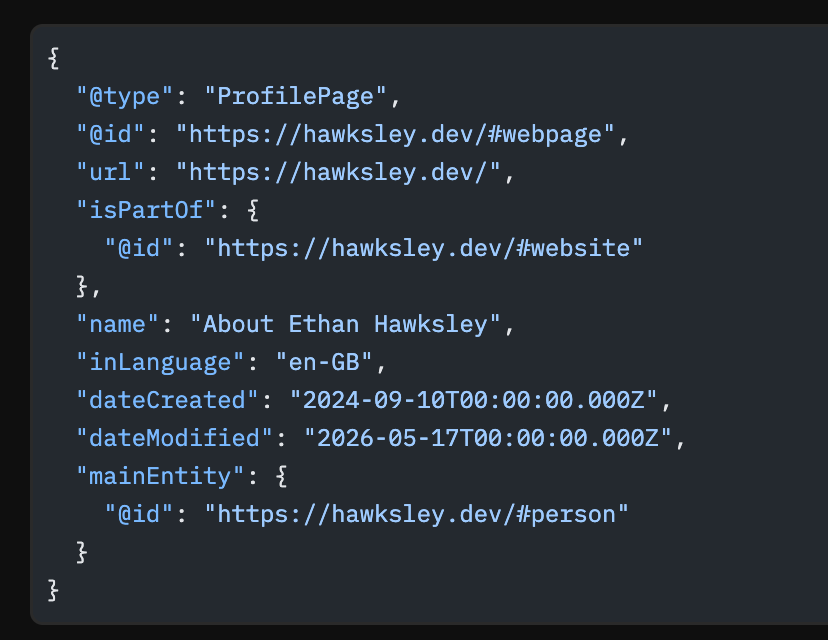The height and width of the screenshot is (640, 828).
Task: Click the 2024-09-10 dateCreated timestamp
Action: pyautogui.click(x=474, y=401)
